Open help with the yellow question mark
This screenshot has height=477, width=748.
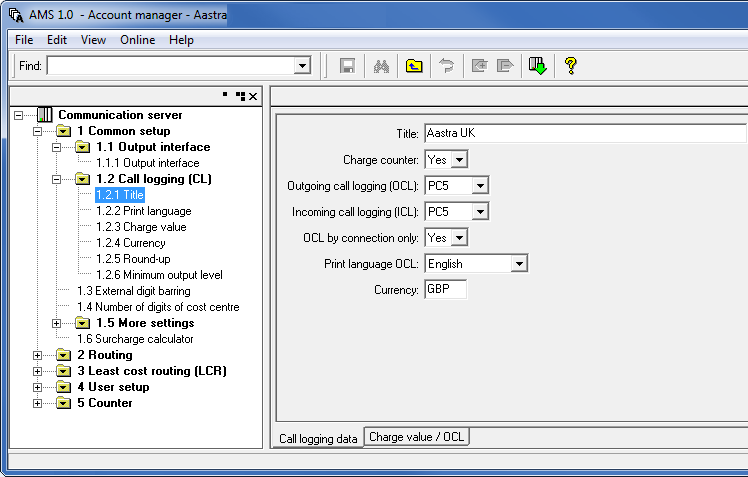[x=570, y=66]
